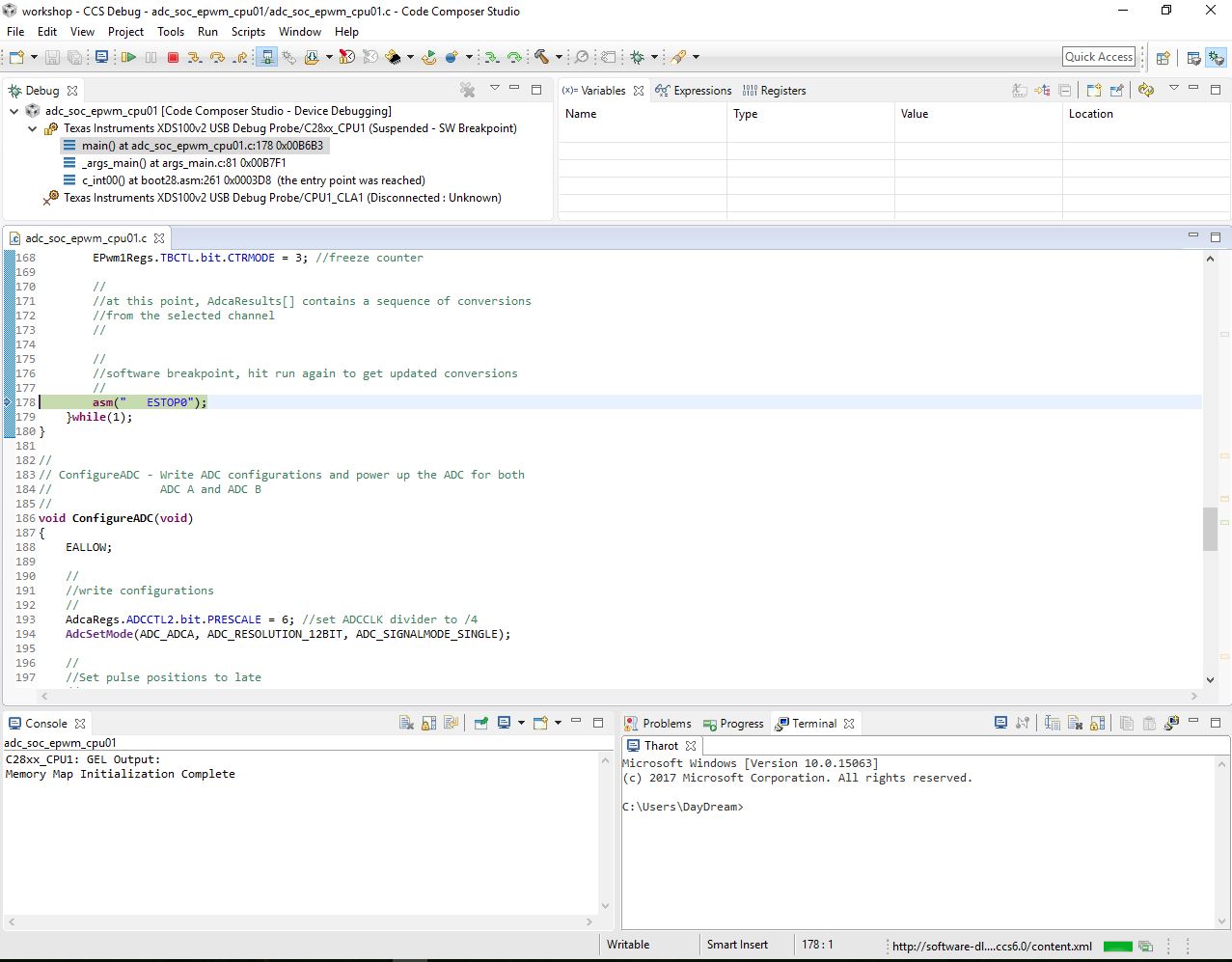
Task: Collapse the adc_soc_epwm_cpu01 debug tree node
Action: coord(14,111)
